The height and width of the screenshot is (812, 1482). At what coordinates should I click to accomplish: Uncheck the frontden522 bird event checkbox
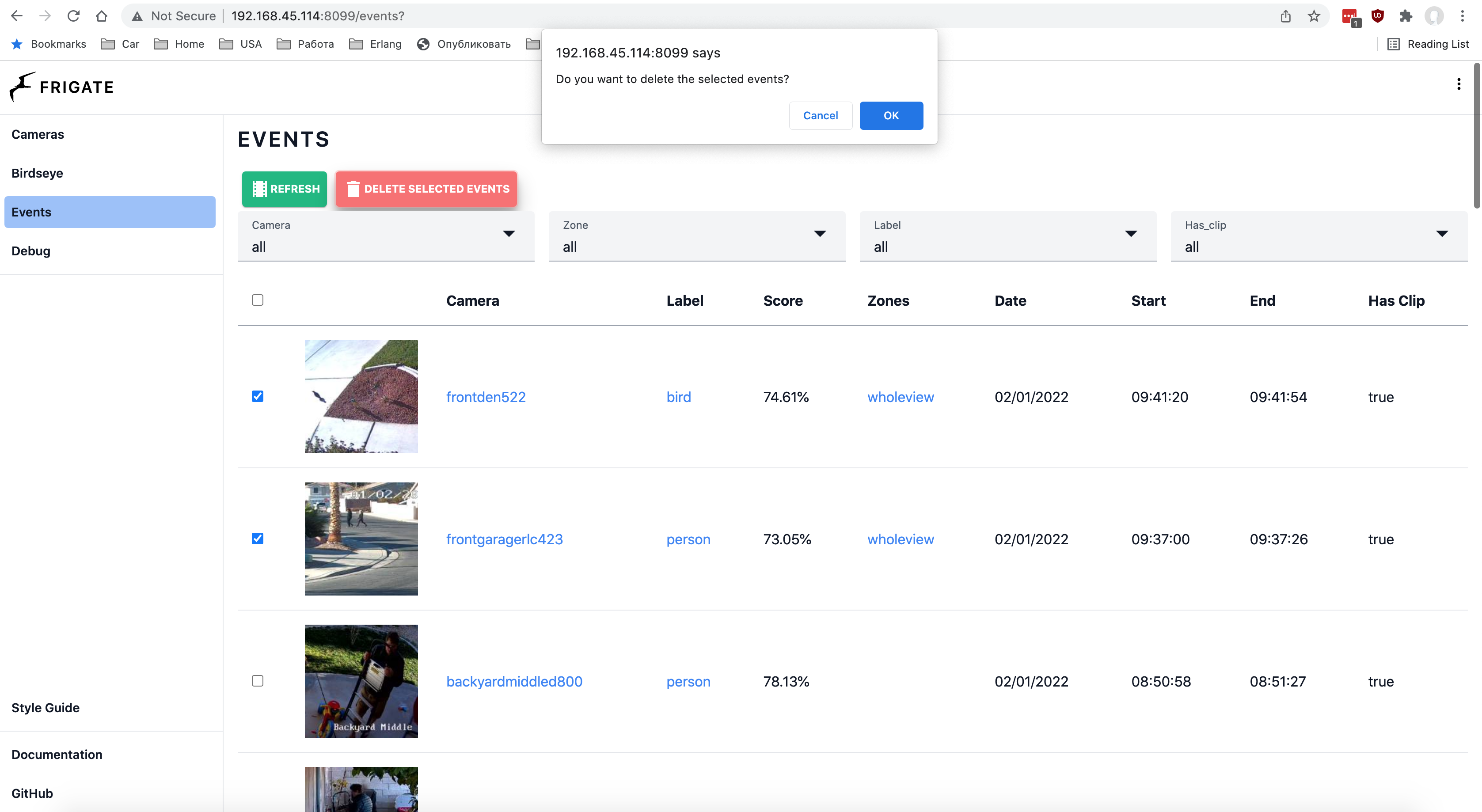click(257, 396)
